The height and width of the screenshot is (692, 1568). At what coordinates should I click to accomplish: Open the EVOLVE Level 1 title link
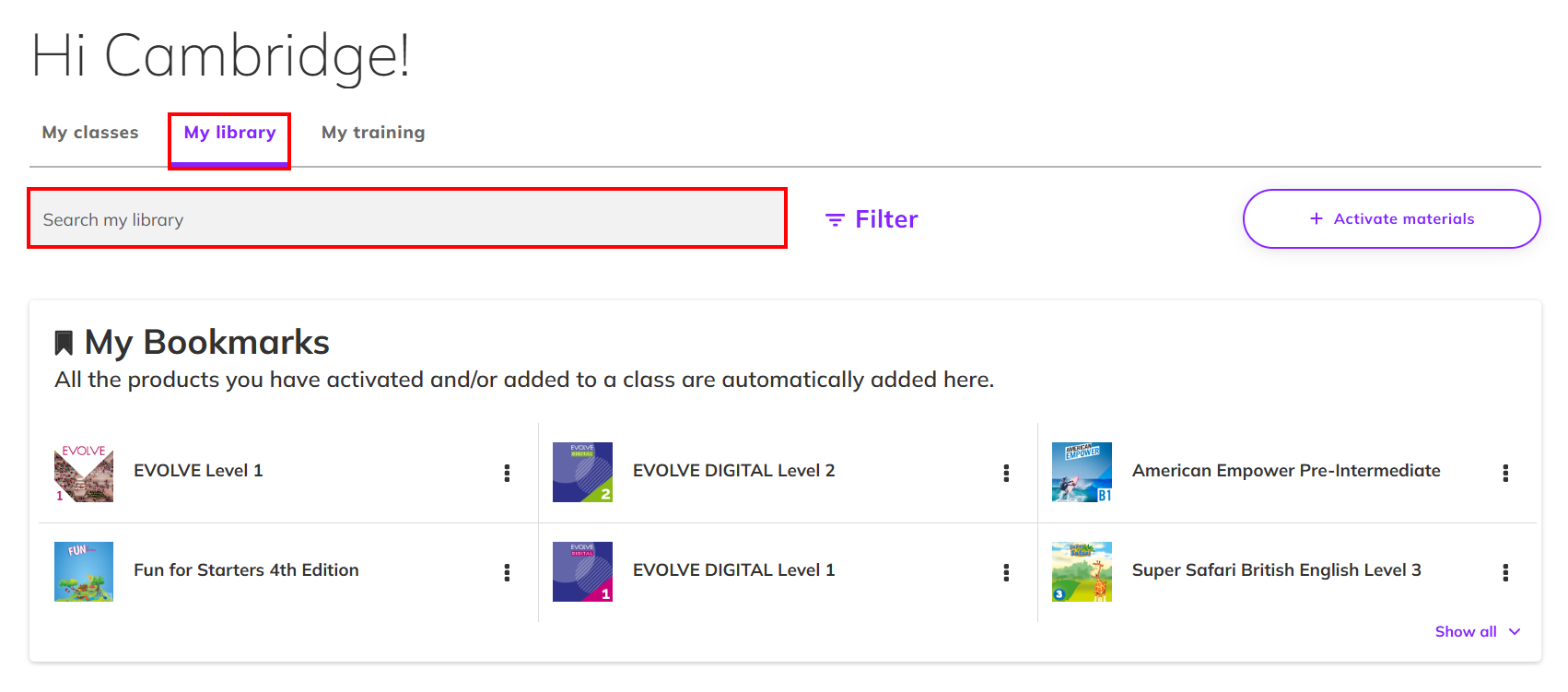[198, 471]
